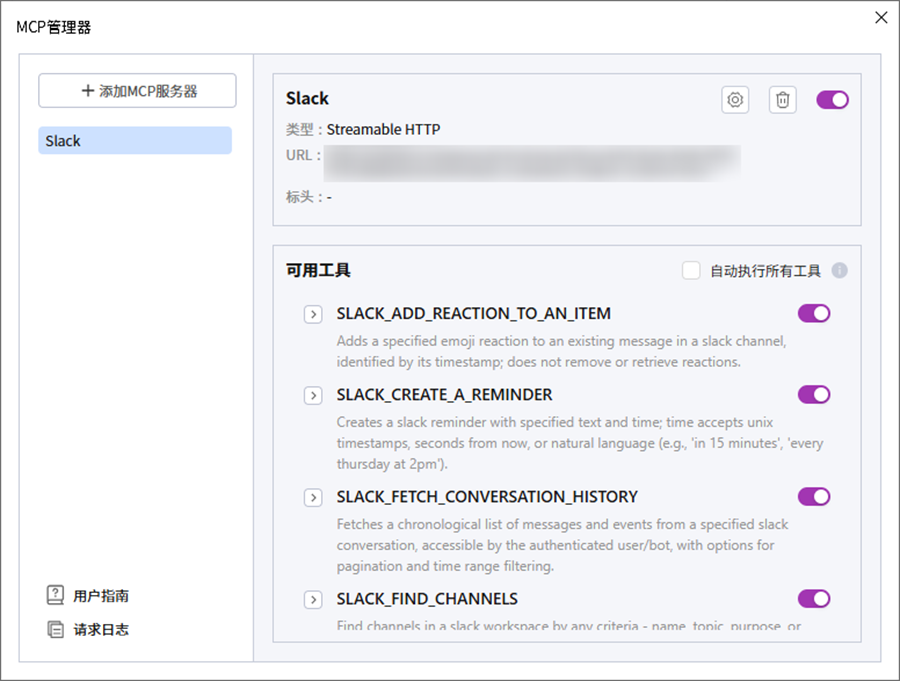This screenshot has width=900, height=681.
Task: Toggle off SLACK_ADD_REACTION_TO_AN_ITEM tool
Action: coord(814,314)
